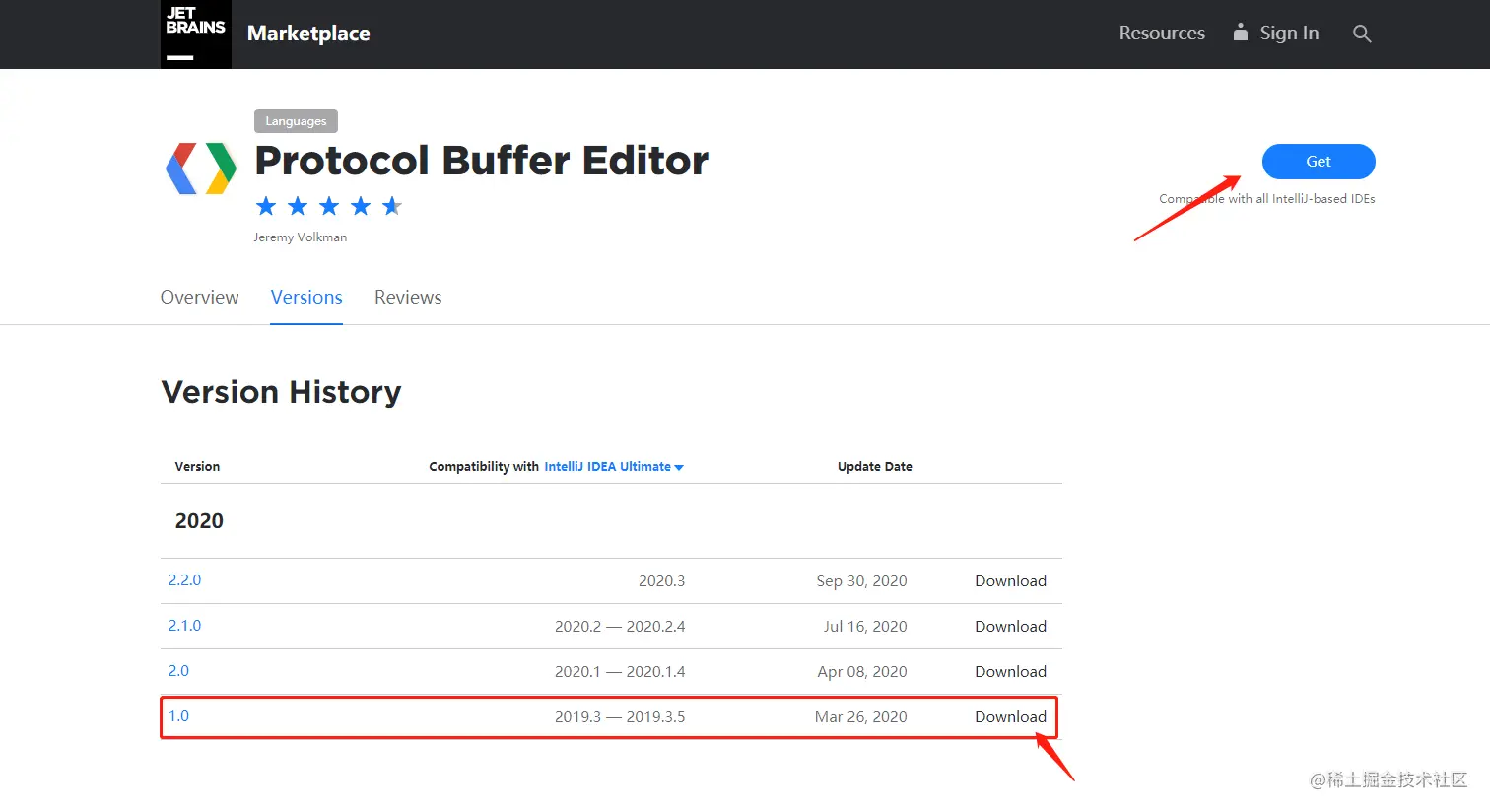Click the Jul 16, 2020 date
This screenshot has width=1490, height=812.
pos(865,627)
